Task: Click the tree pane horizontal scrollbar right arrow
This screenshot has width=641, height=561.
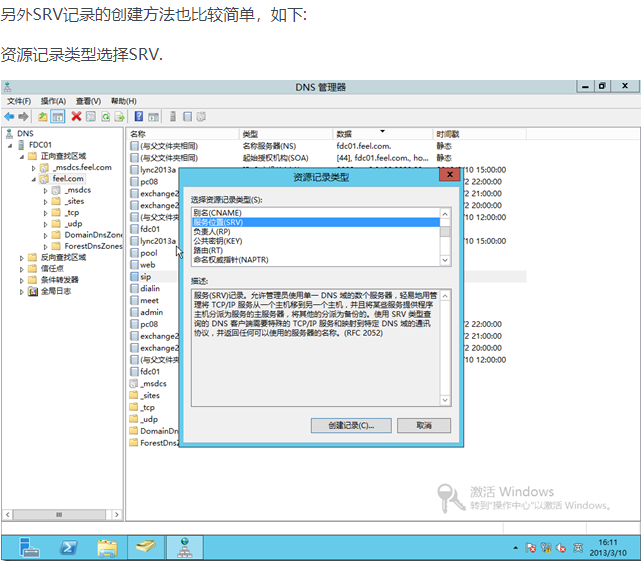Action: pyautogui.click(x=117, y=514)
